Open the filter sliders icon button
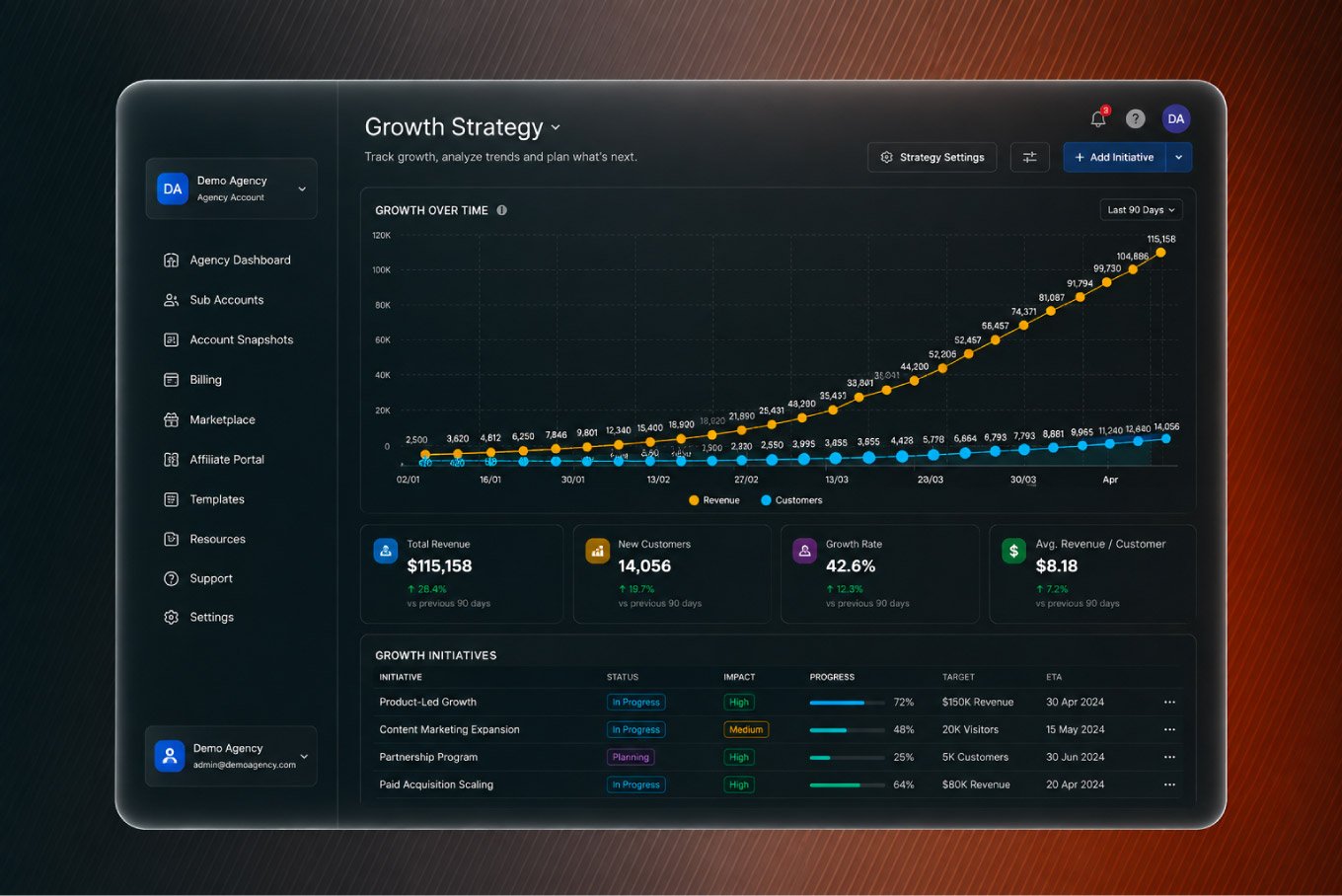Screen dimensions: 1342x896 tap(1029, 157)
